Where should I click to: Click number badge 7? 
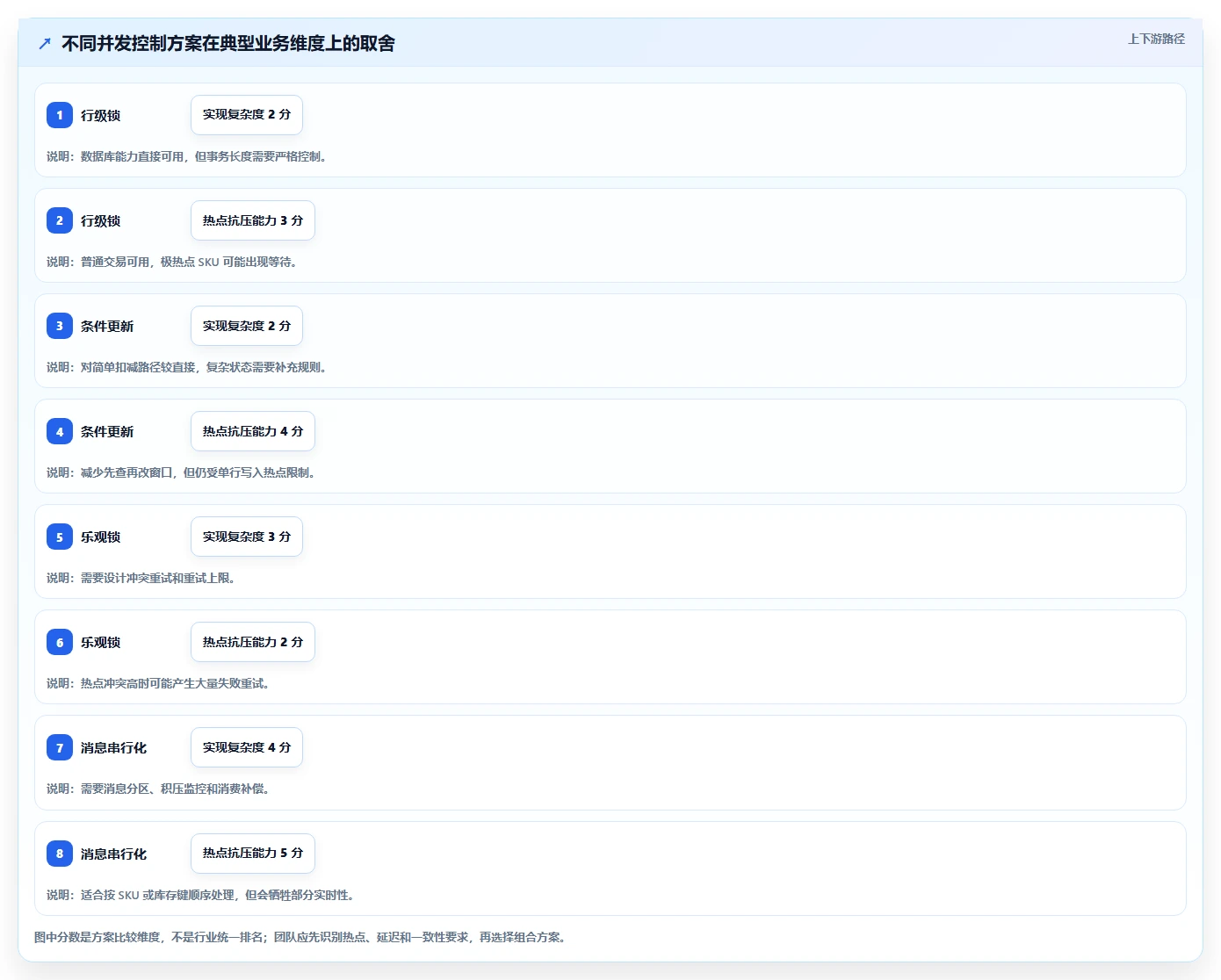60,747
